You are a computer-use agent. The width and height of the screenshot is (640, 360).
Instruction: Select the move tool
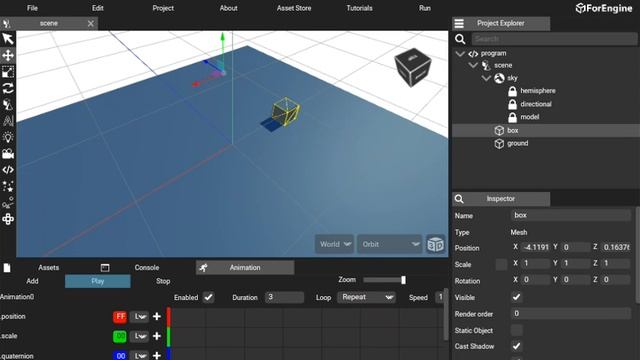8,55
